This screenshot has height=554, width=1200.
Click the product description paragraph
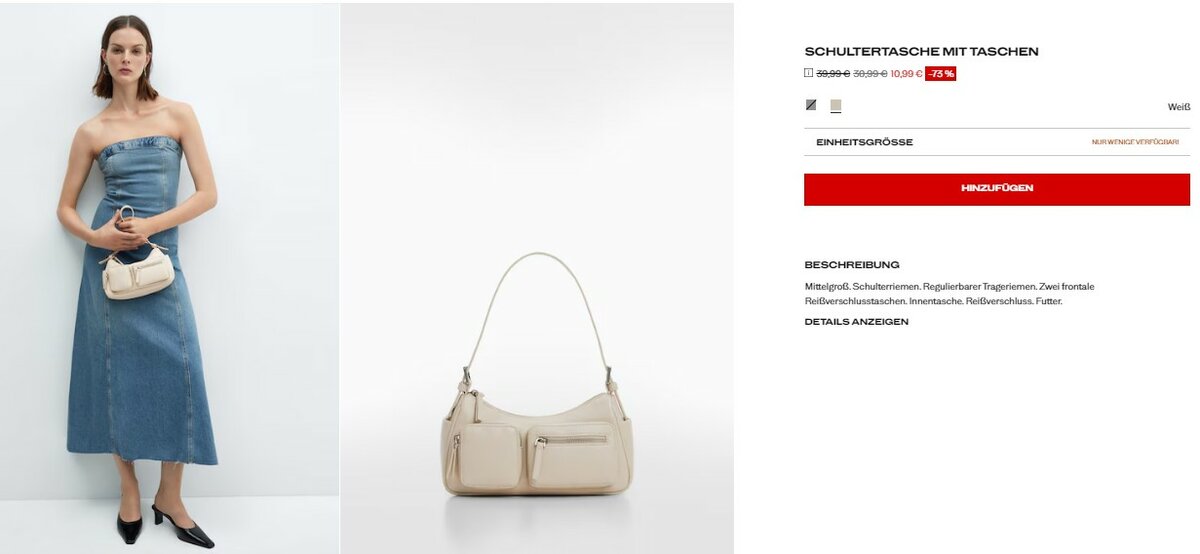pyautogui.click(x=950, y=293)
